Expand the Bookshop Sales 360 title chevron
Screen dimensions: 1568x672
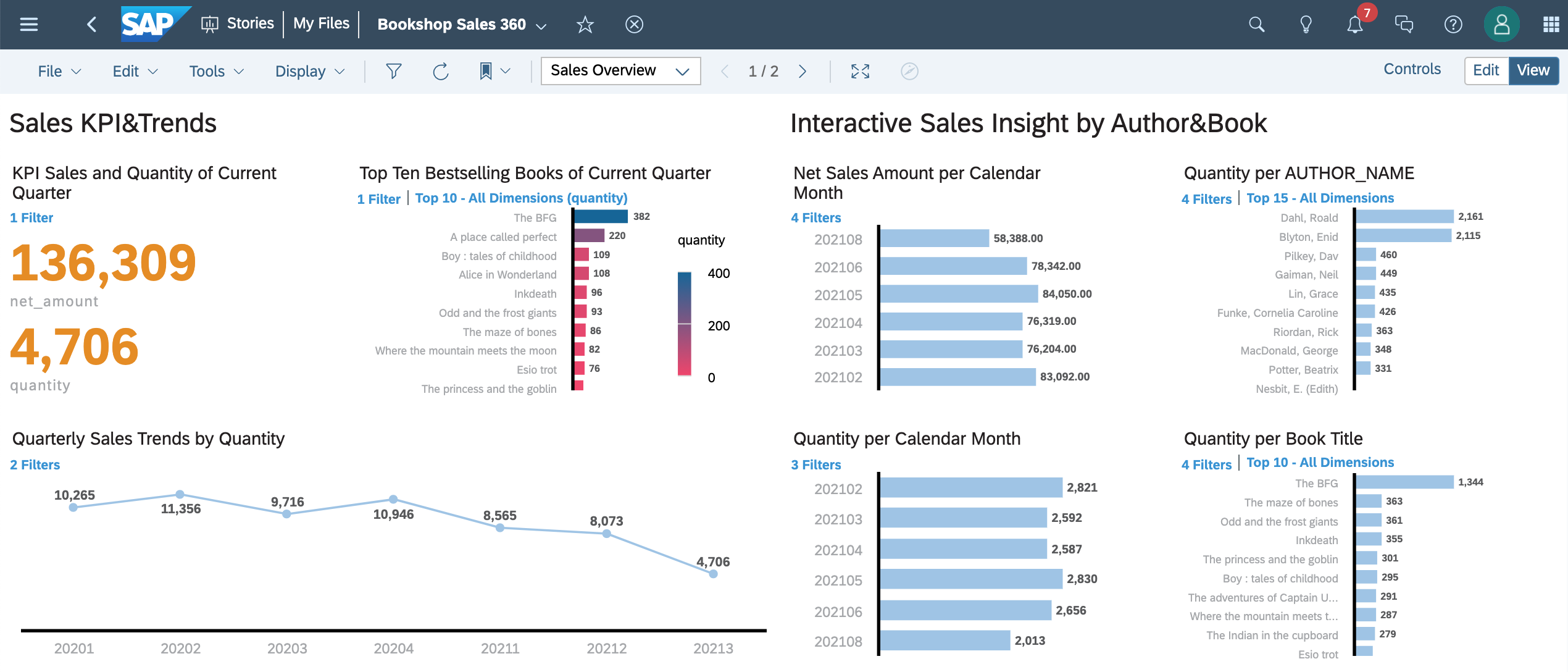pos(541,26)
